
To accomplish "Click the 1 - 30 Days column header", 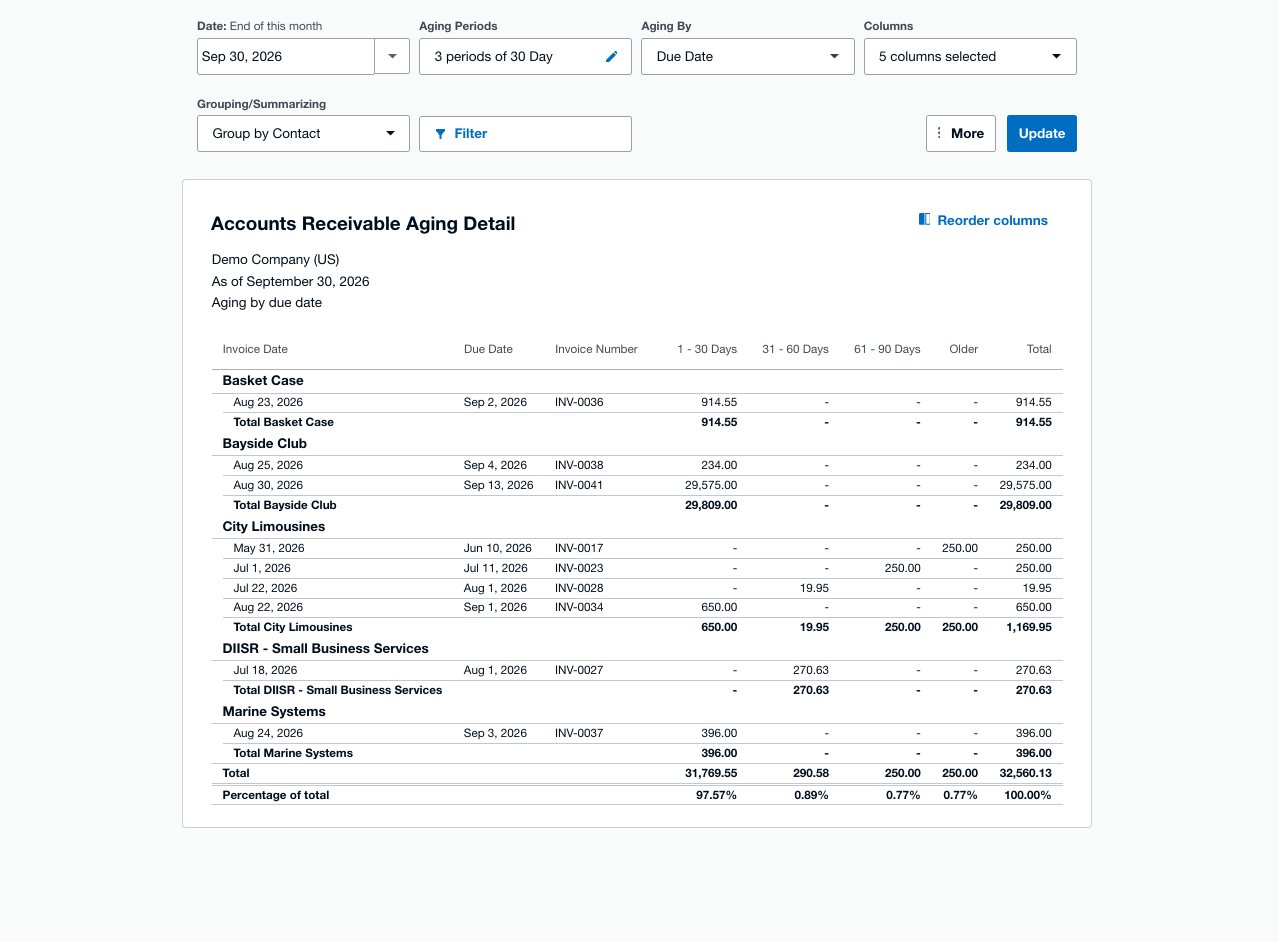I will [x=707, y=349].
